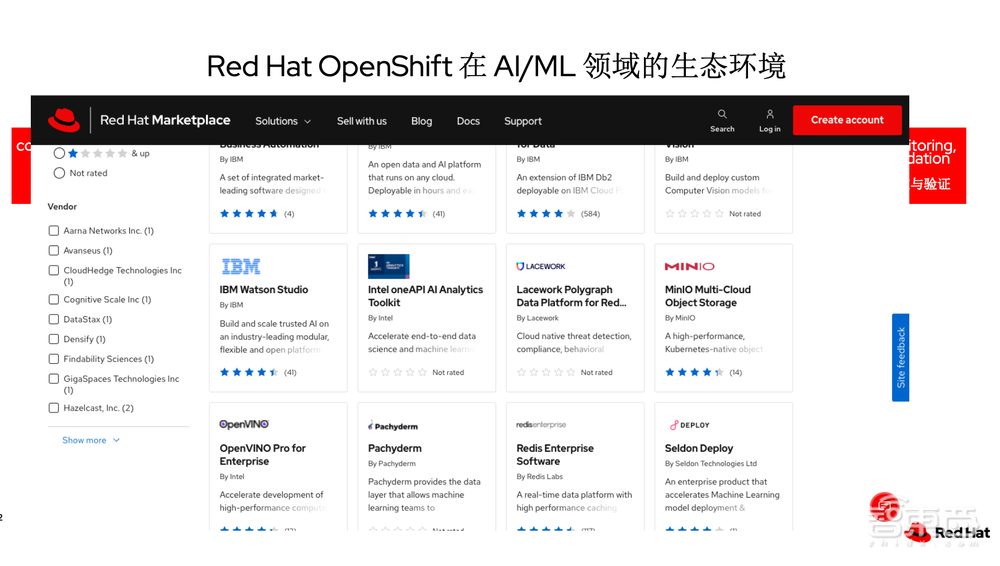Open Search via magnifier icon
The width and height of the screenshot is (1000, 566).
click(722, 114)
